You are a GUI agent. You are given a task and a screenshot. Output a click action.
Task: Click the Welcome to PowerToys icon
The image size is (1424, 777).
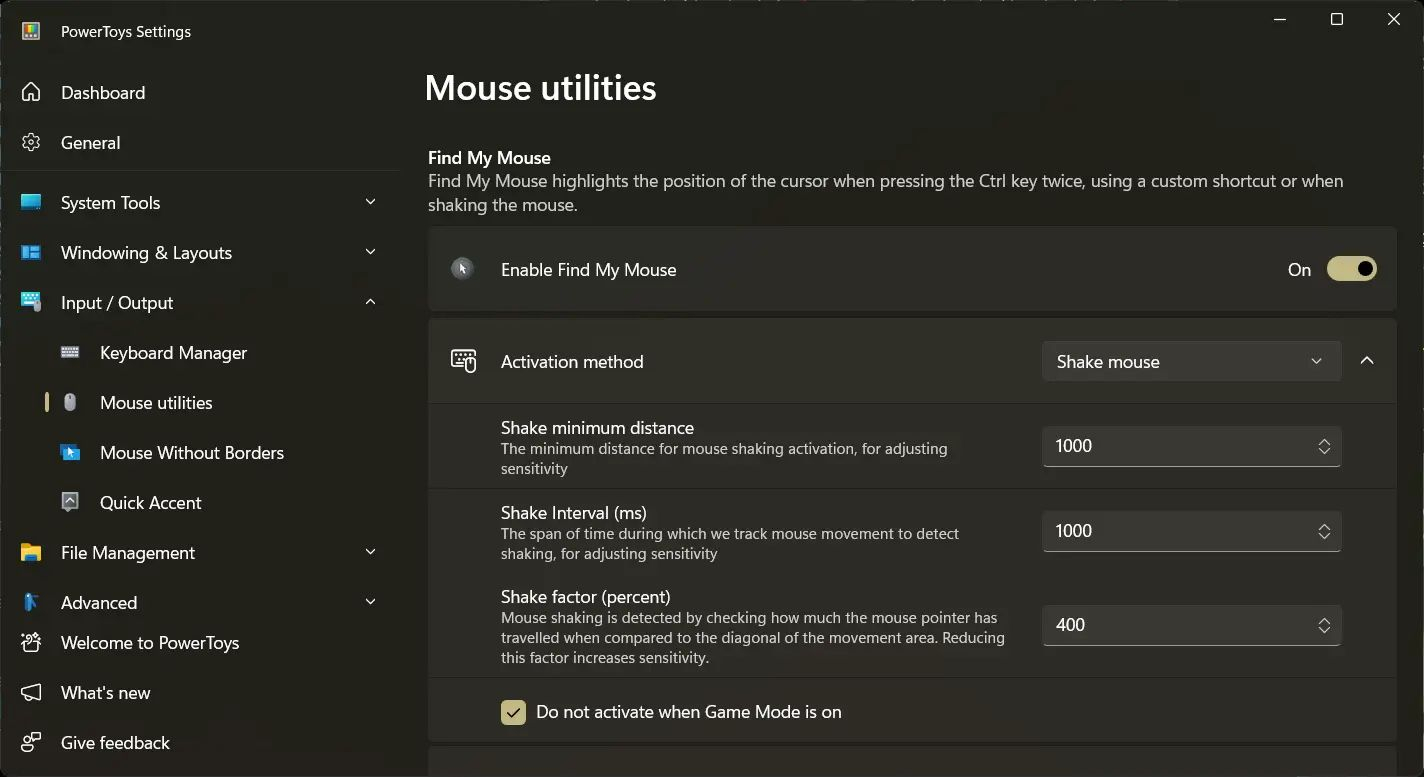click(x=31, y=642)
